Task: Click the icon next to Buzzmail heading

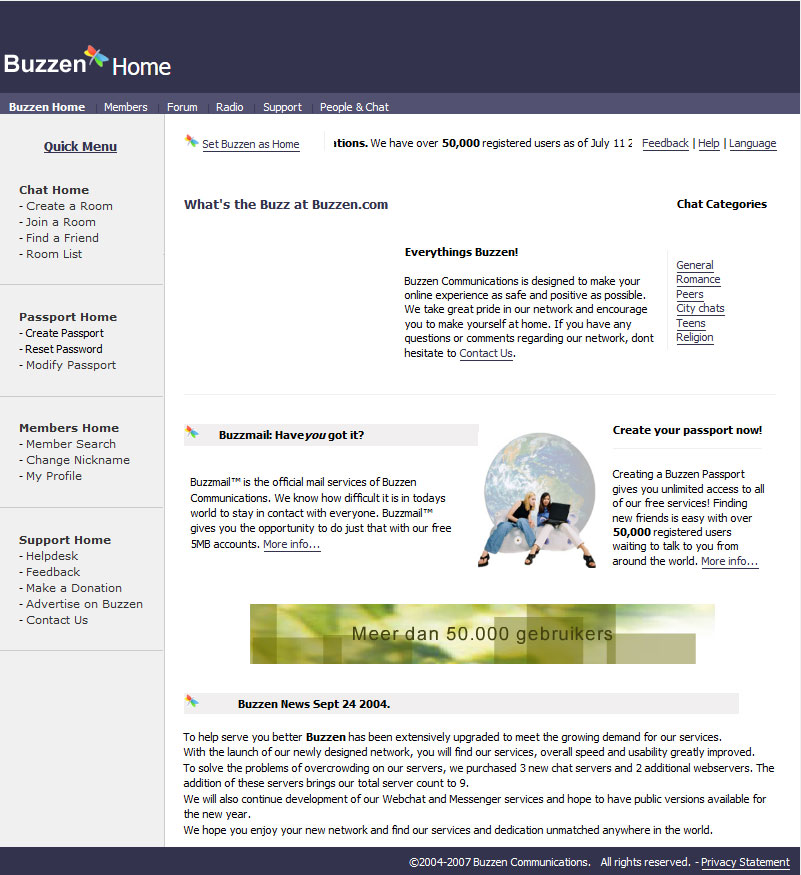Action: [x=192, y=433]
